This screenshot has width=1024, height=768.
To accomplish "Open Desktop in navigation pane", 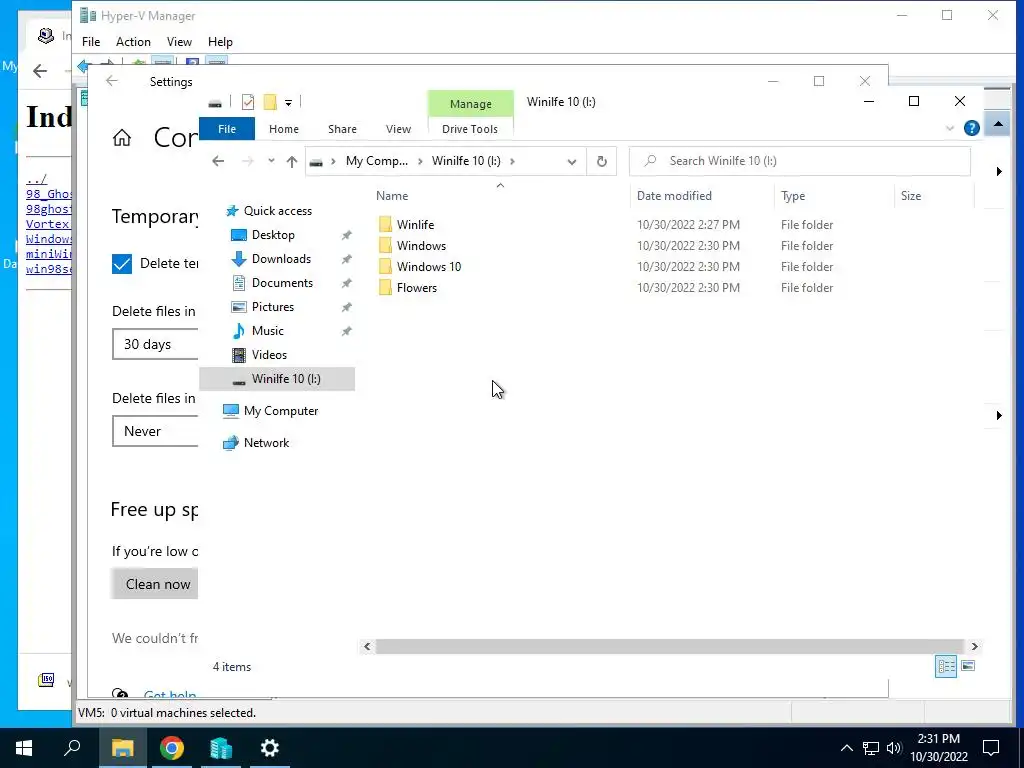I will (x=273, y=234).
